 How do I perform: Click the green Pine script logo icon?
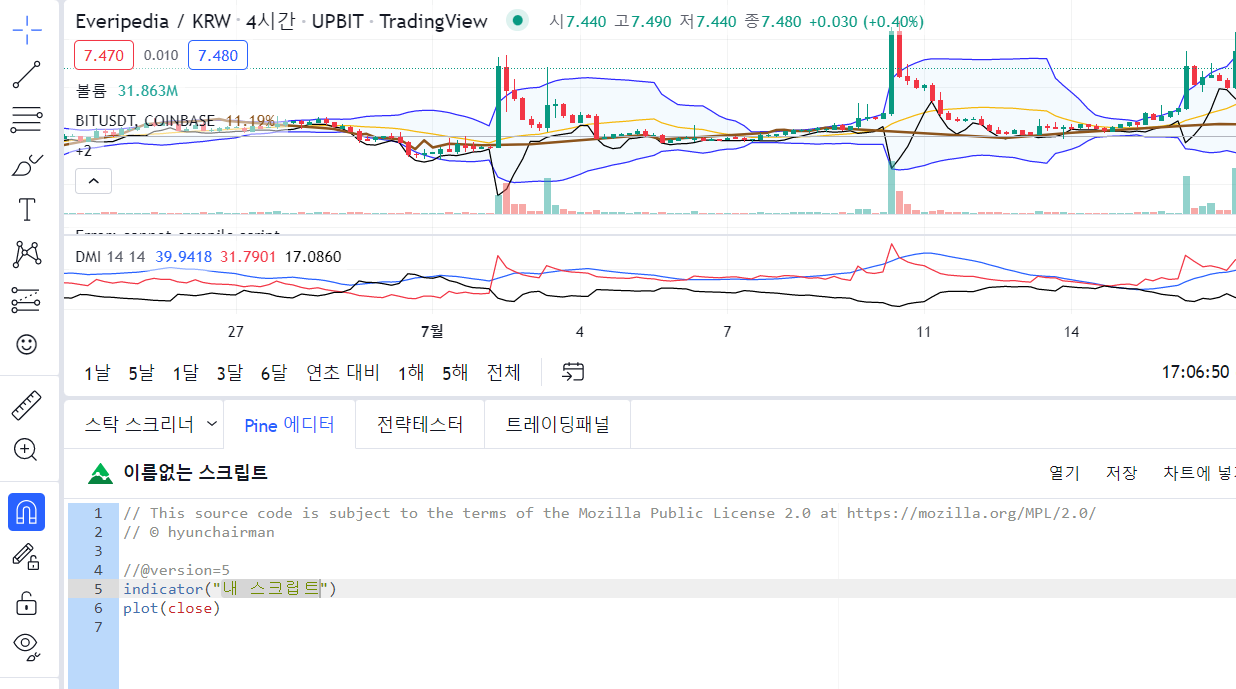tap(100, 474)
